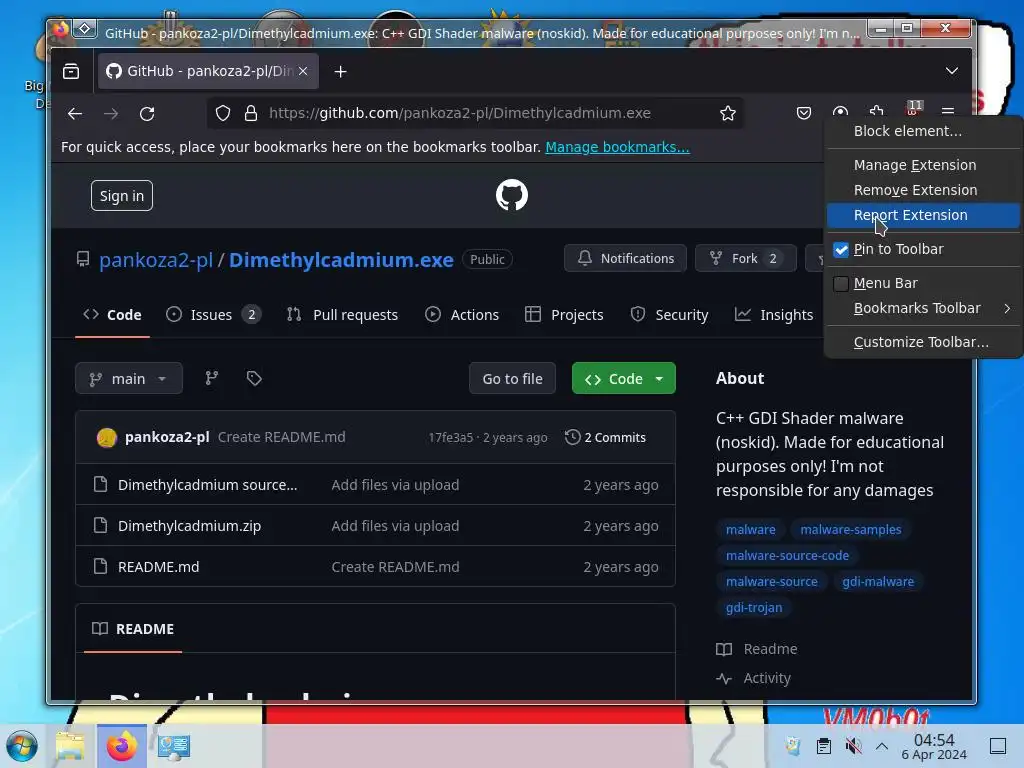Image resolution: width=1024 pixels, height=768 pixels.
Task: Uncheck Pin to Toolbar checkbox
Action: (x=841, y=249)
